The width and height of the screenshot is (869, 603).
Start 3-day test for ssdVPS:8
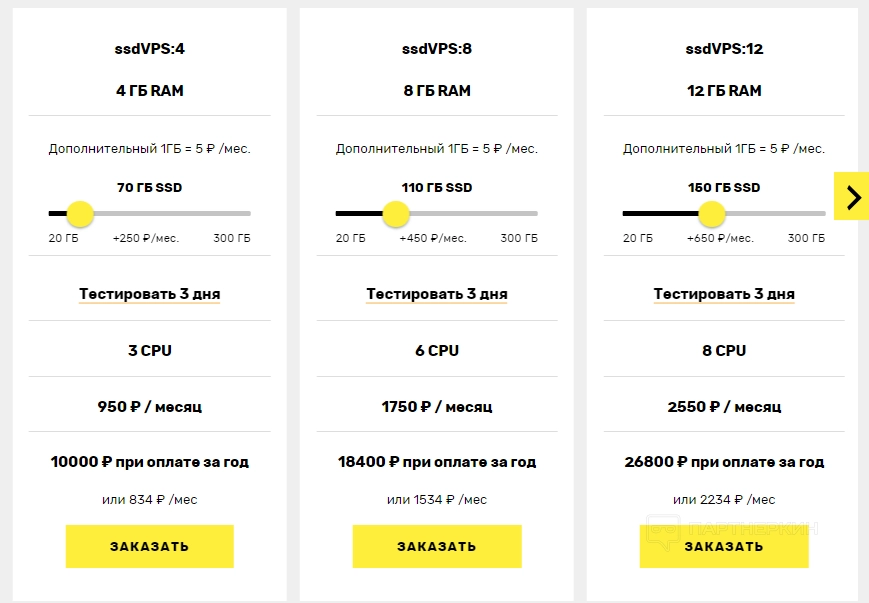436,294
